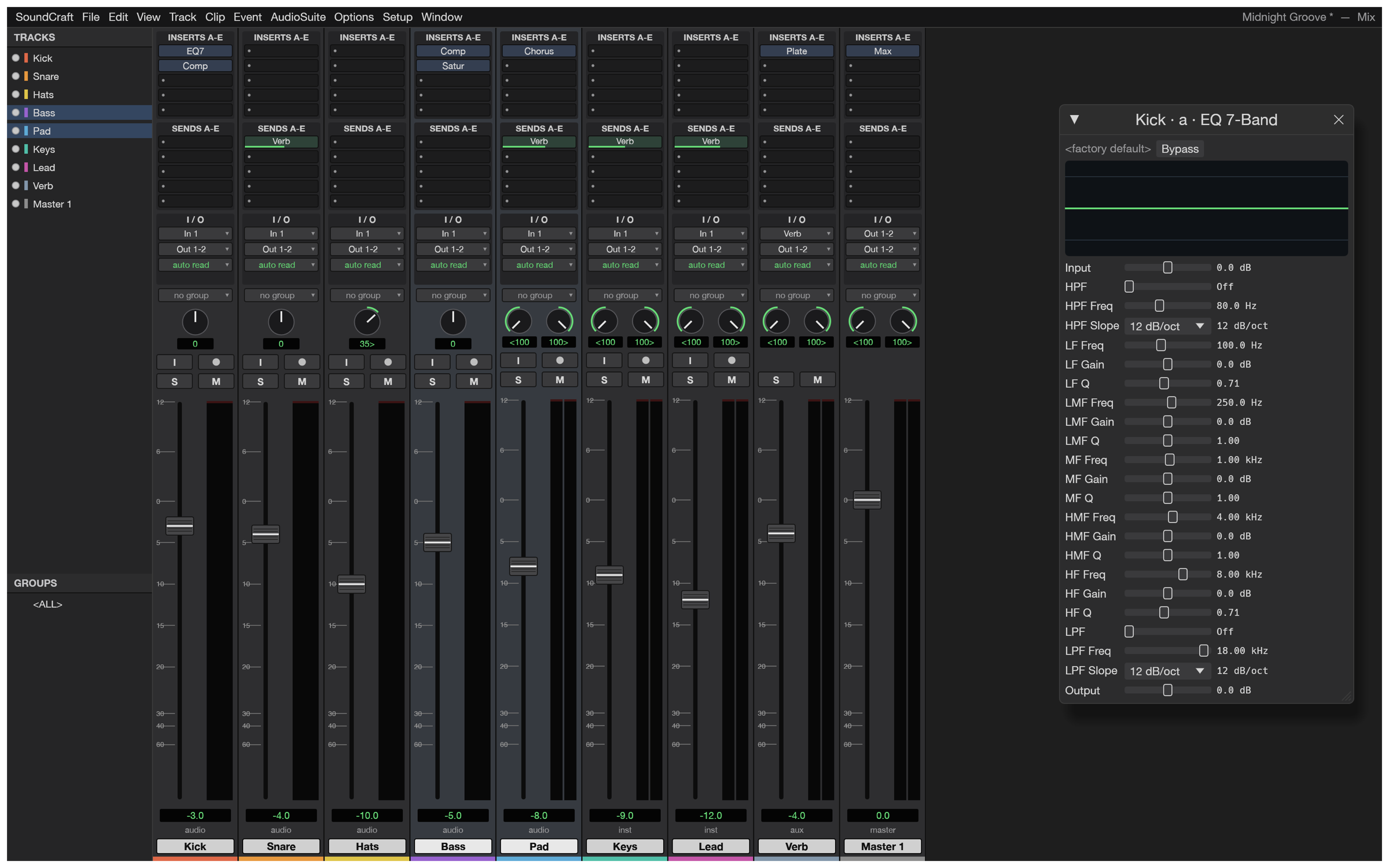This screenshot has width=1389, height=868.
Task: Mute the Pad track
Action: [560, 380]
